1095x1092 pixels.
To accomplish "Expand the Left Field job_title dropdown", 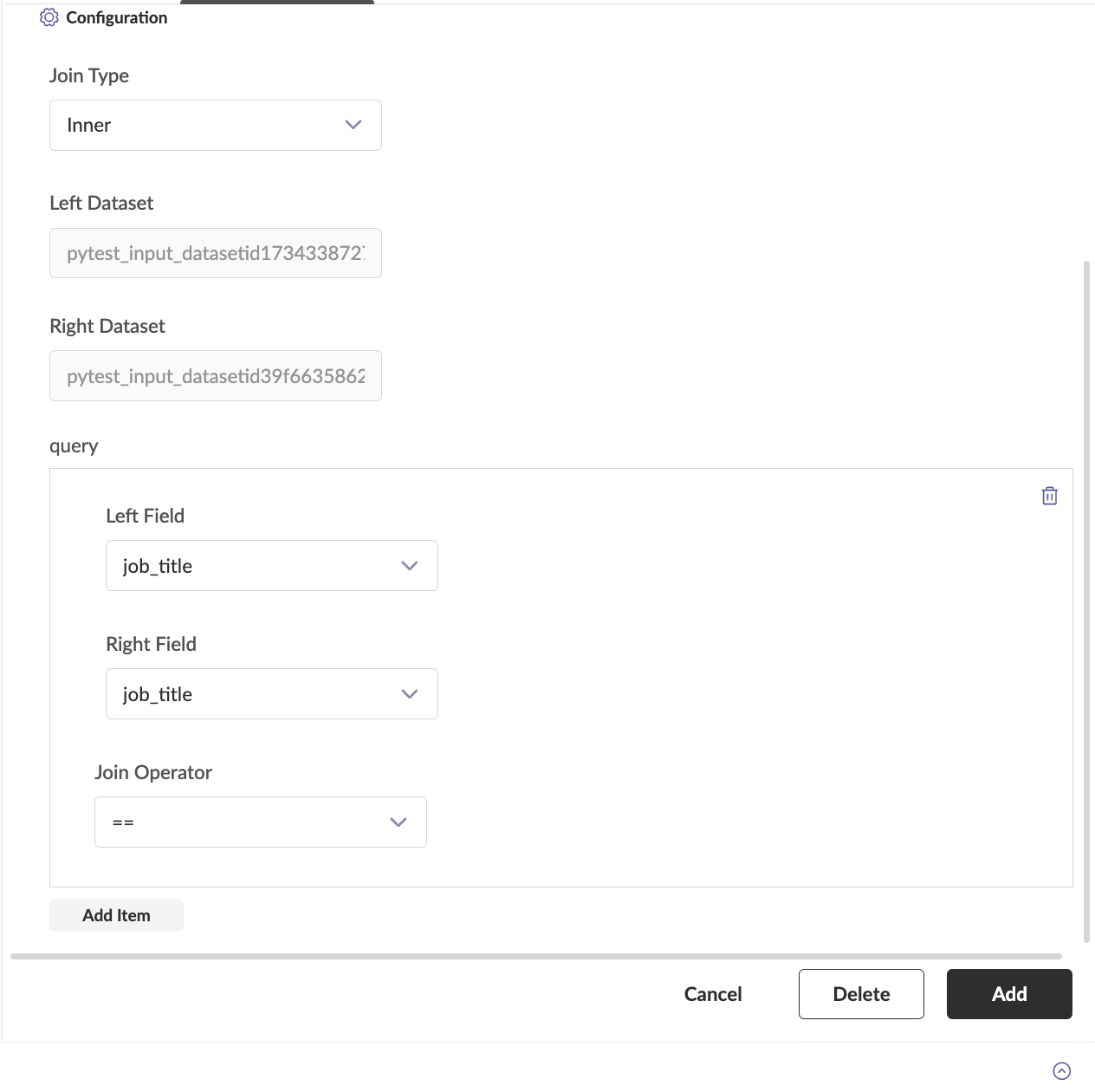I will [x=271, y=566].
